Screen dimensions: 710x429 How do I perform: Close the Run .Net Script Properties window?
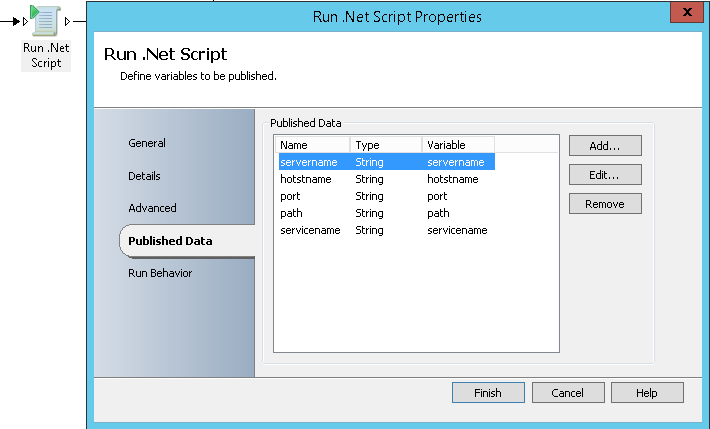coord(686,12)
